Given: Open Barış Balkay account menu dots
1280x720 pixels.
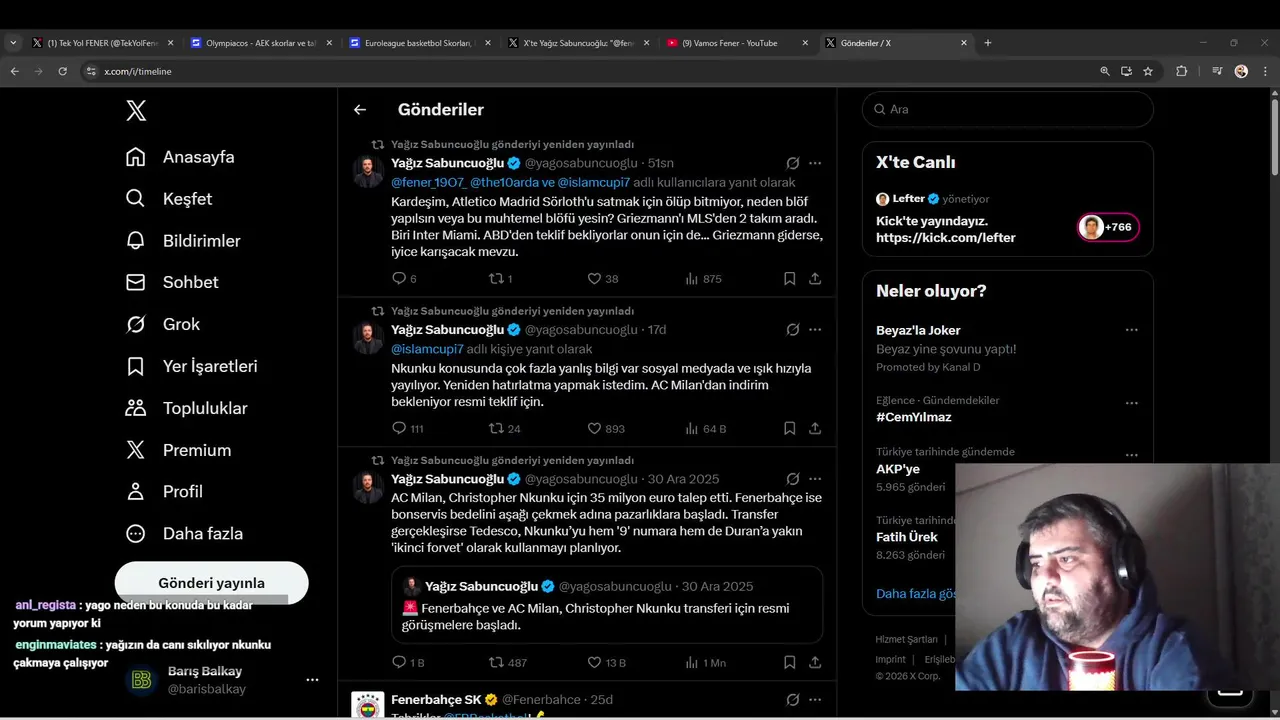Looking at the screenshot, I should [x=312, y=680].
